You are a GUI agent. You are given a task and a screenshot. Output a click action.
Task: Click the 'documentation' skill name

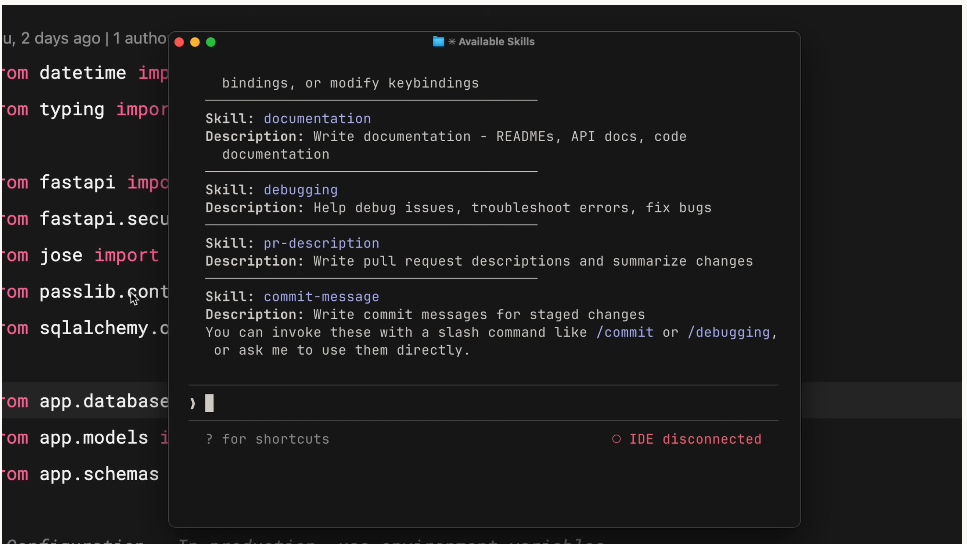(317, 118)
